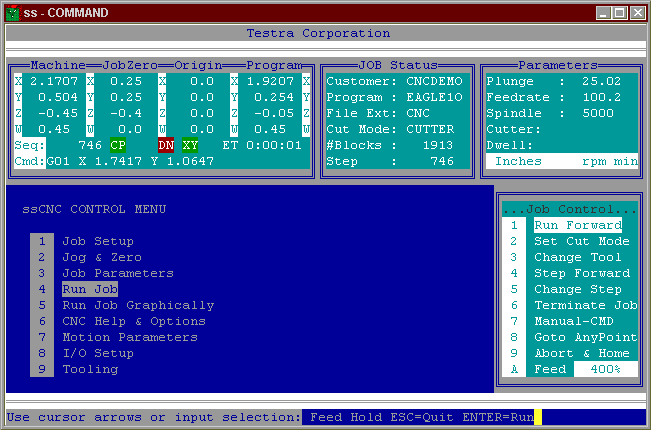This screenshot has width=652, height=431.
Task: Open CNC Help & Options
Action: click(133, 321)
